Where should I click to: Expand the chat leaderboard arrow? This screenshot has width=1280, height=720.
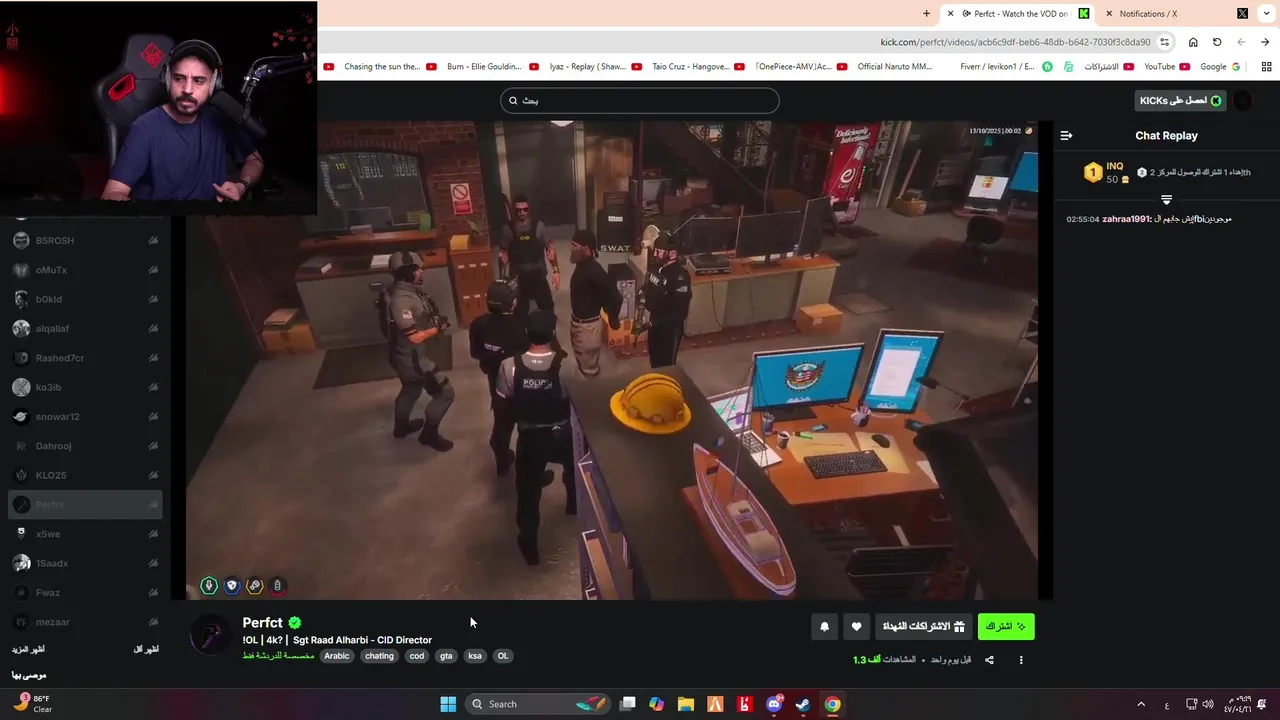coord(1166,200)
